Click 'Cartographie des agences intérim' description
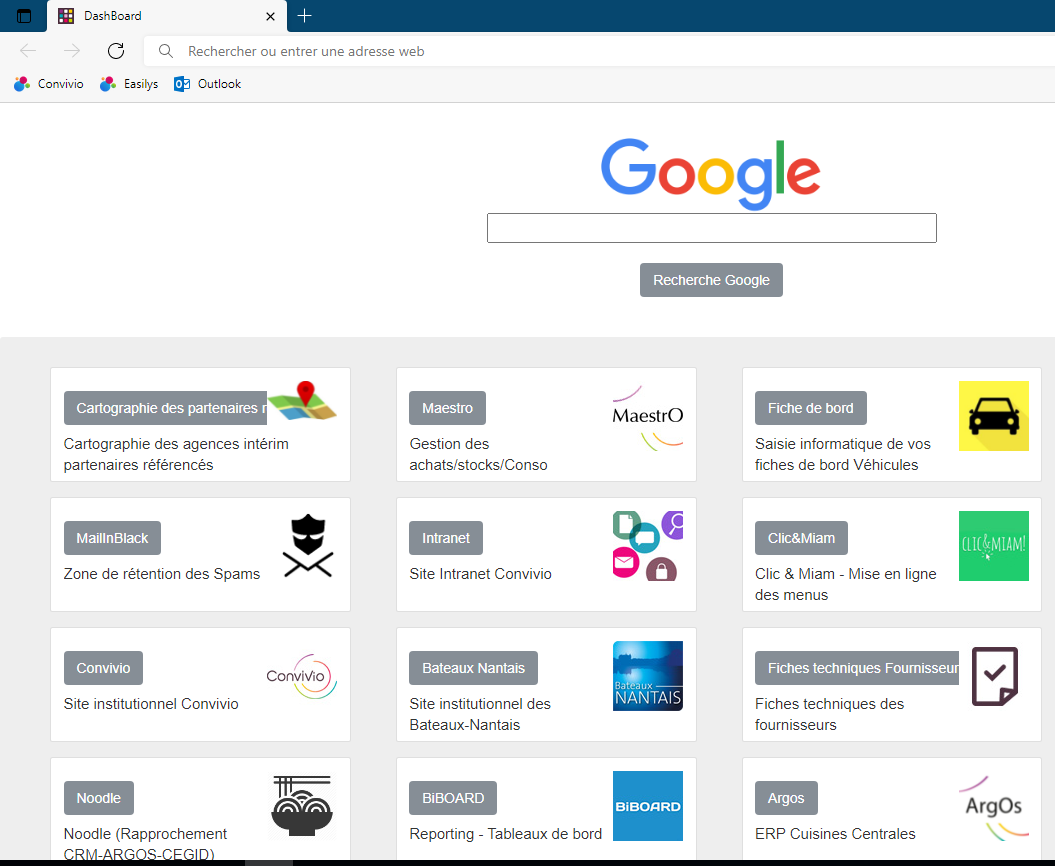 176,454
